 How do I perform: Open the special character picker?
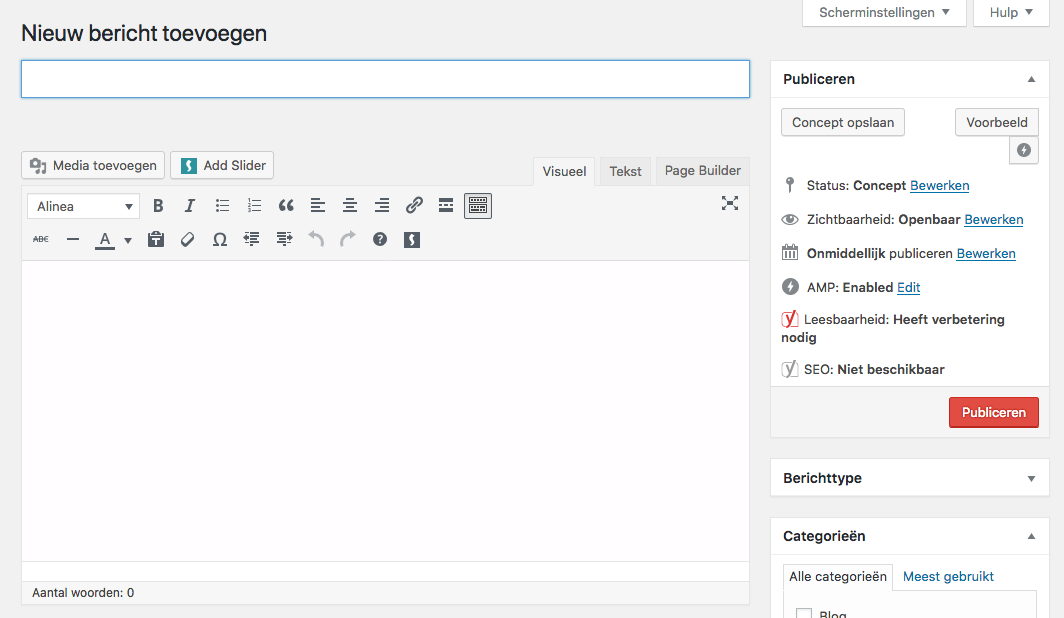tap(220, 240)
